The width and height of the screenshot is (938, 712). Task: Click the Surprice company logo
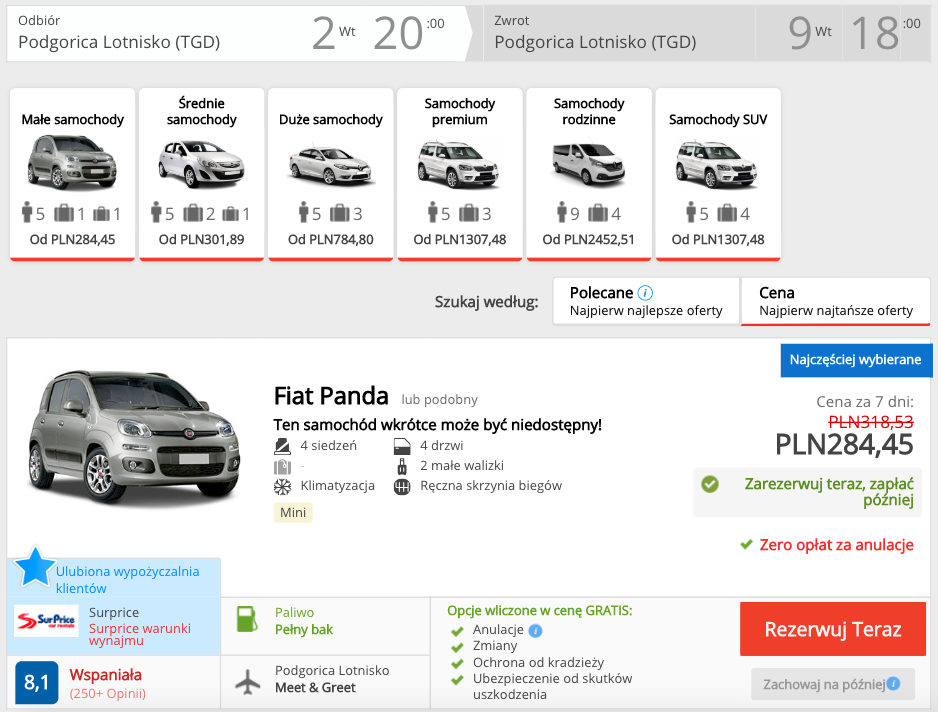tap(46, 620)
